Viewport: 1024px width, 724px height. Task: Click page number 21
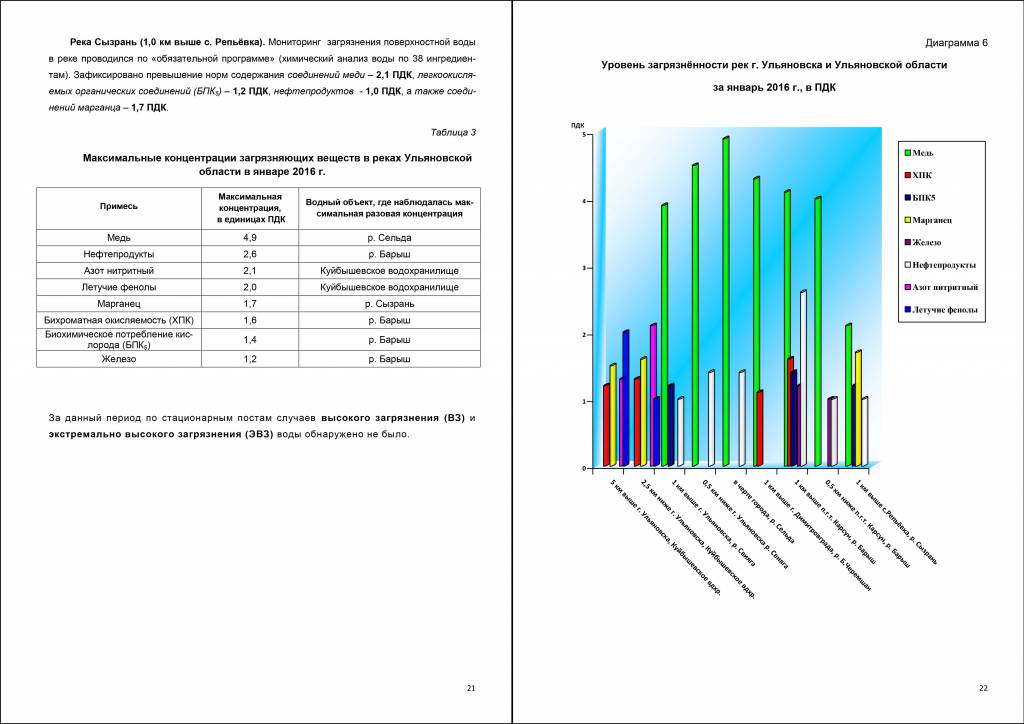pos(471,688)
